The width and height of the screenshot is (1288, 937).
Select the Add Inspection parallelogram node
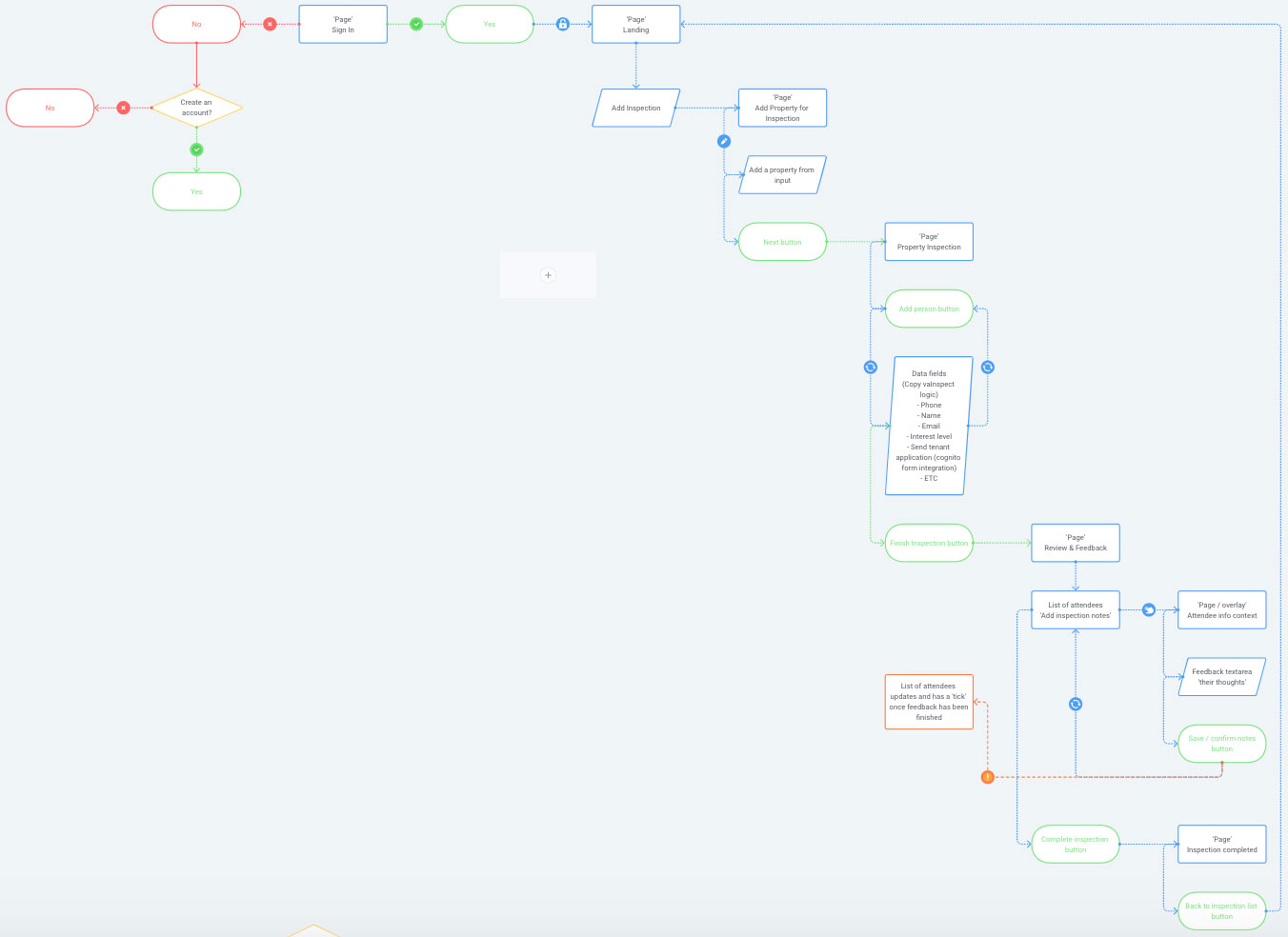[x=635, y=108]
